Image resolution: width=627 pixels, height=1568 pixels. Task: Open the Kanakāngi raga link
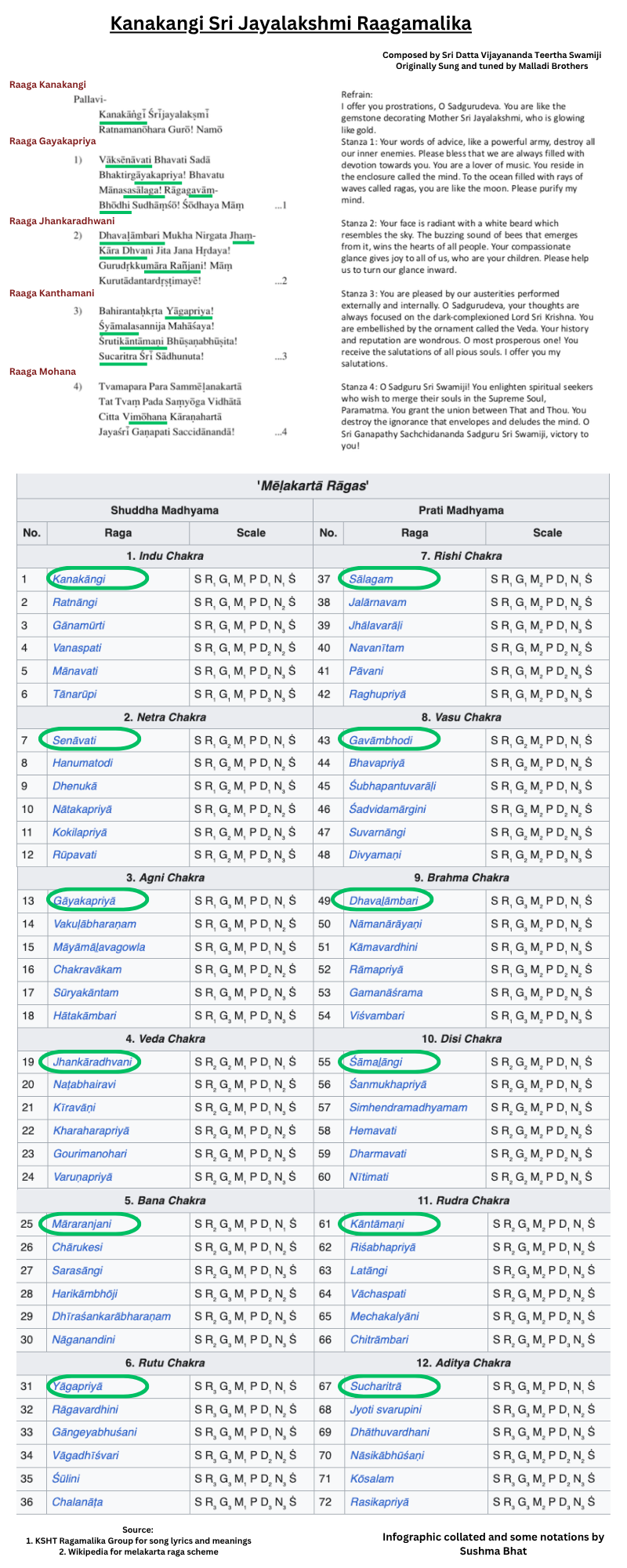[78, 579]
